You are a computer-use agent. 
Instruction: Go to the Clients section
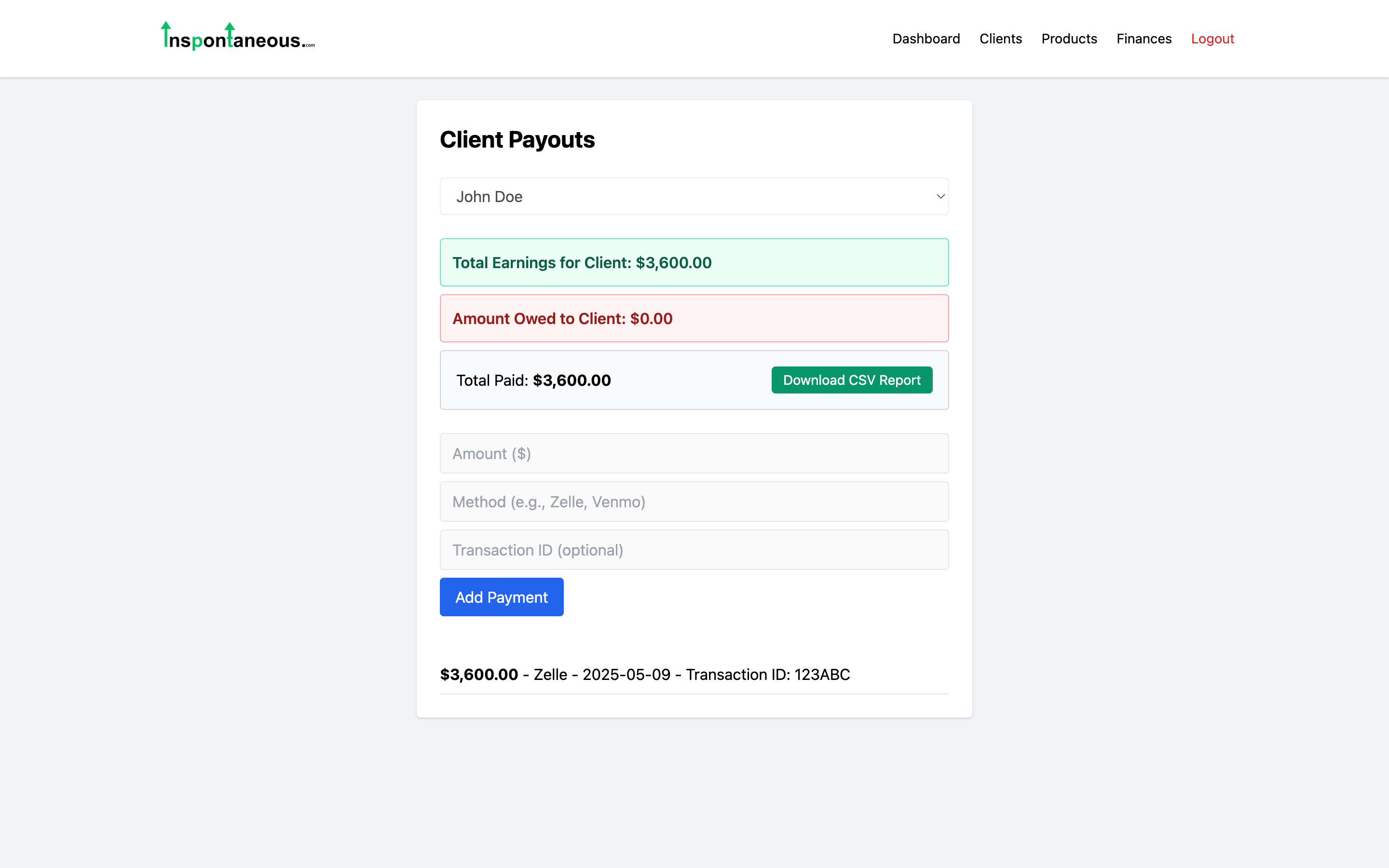tap(1000, 39)
